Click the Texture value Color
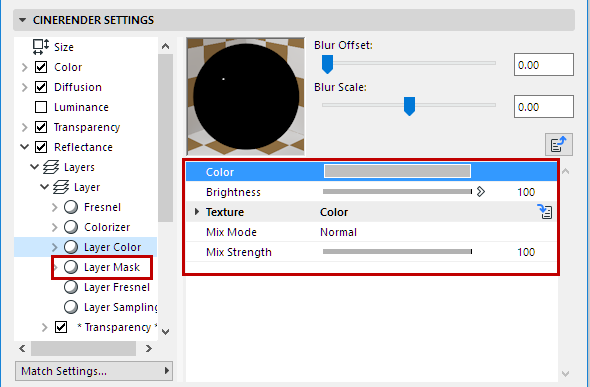Viewport: 590px width, 387px height. click(x=334, y=212)
